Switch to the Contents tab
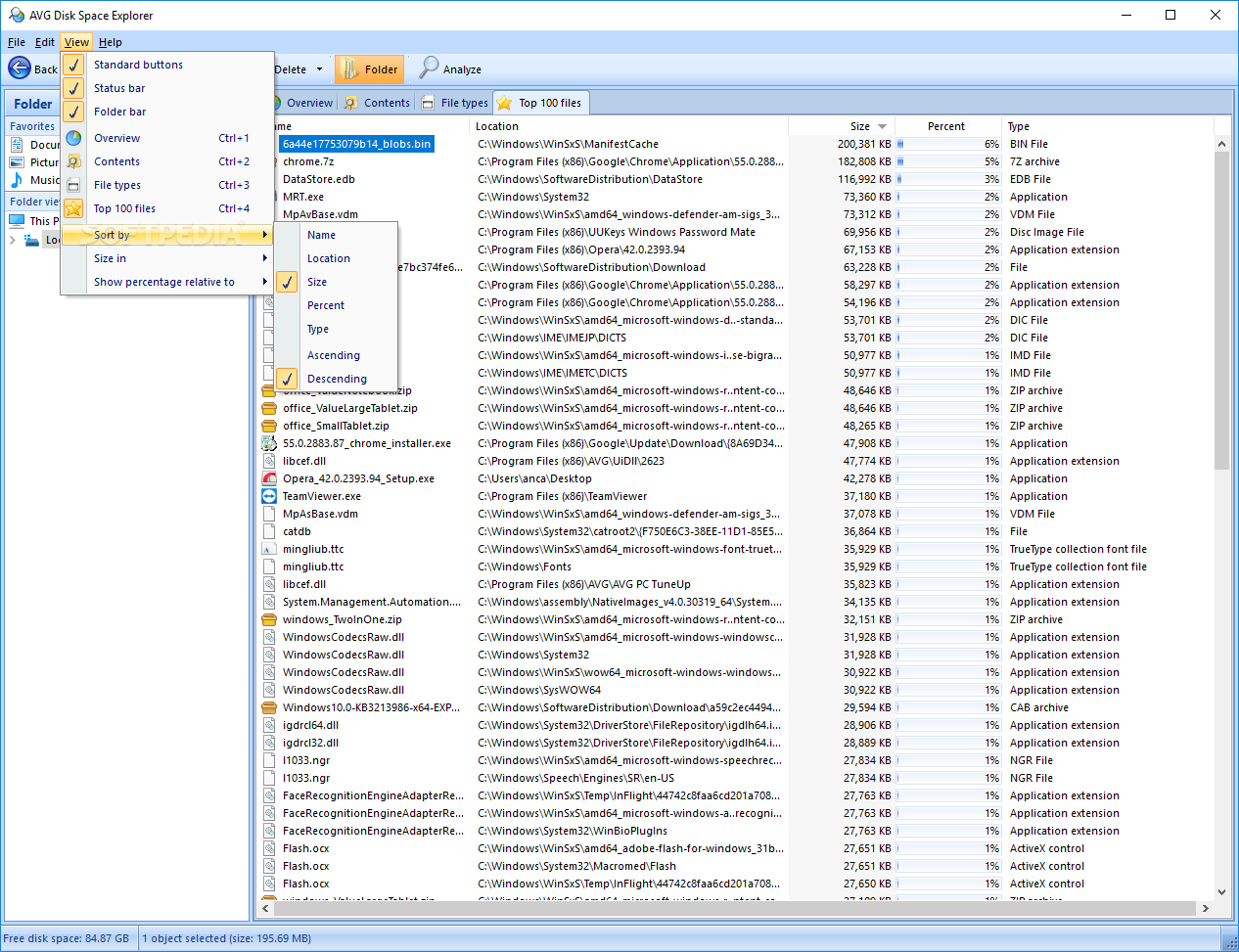The height and width of the screenshot is (952, 1239). [376, 103]
